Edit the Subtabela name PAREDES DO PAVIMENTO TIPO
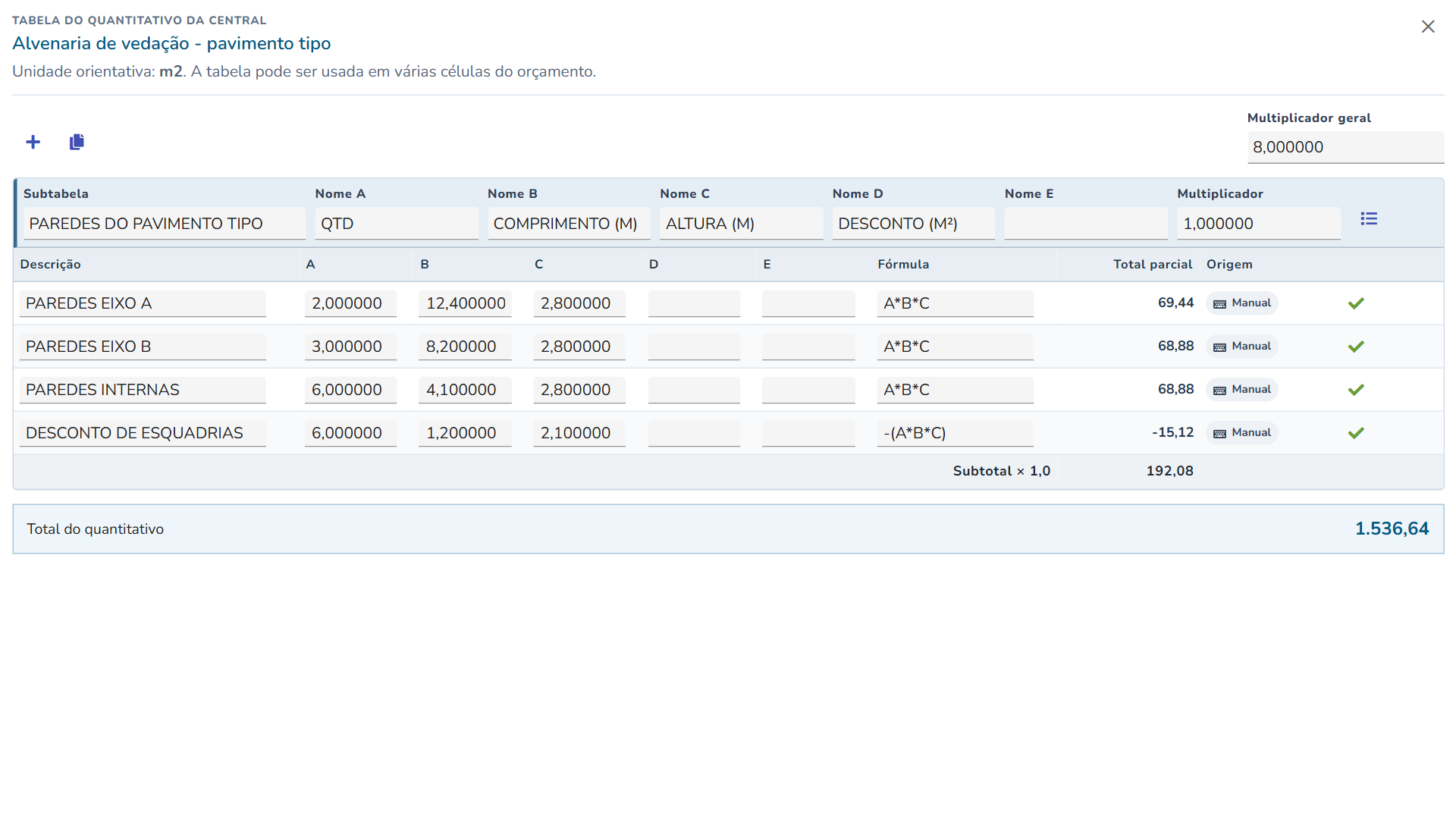 (165, 224)
